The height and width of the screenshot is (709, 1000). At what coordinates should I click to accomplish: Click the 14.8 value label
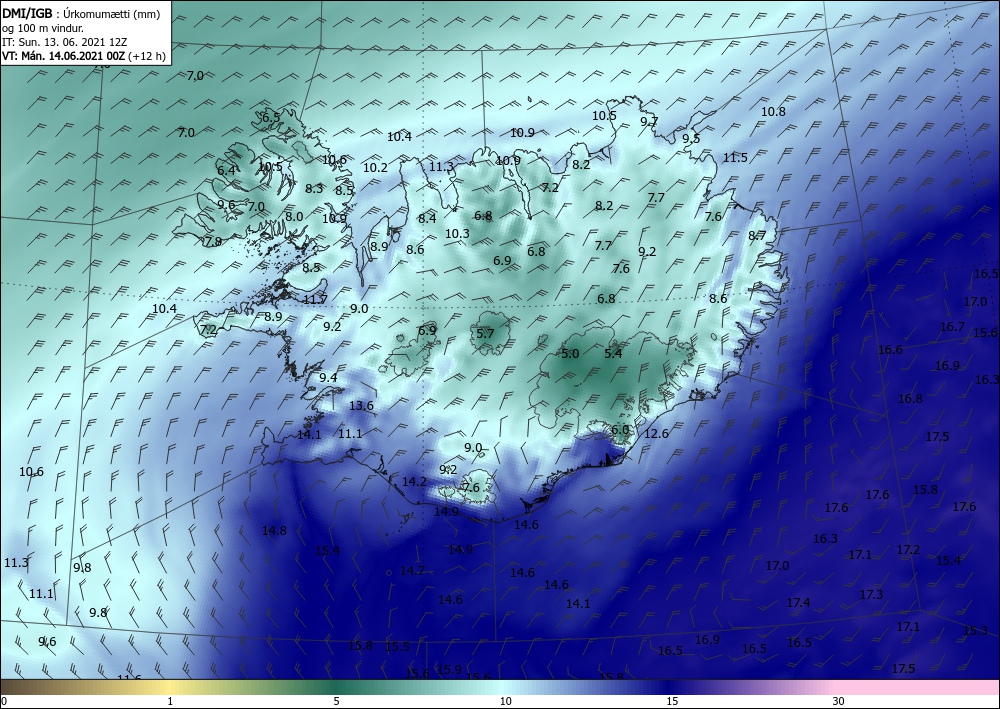coord(274,530)
